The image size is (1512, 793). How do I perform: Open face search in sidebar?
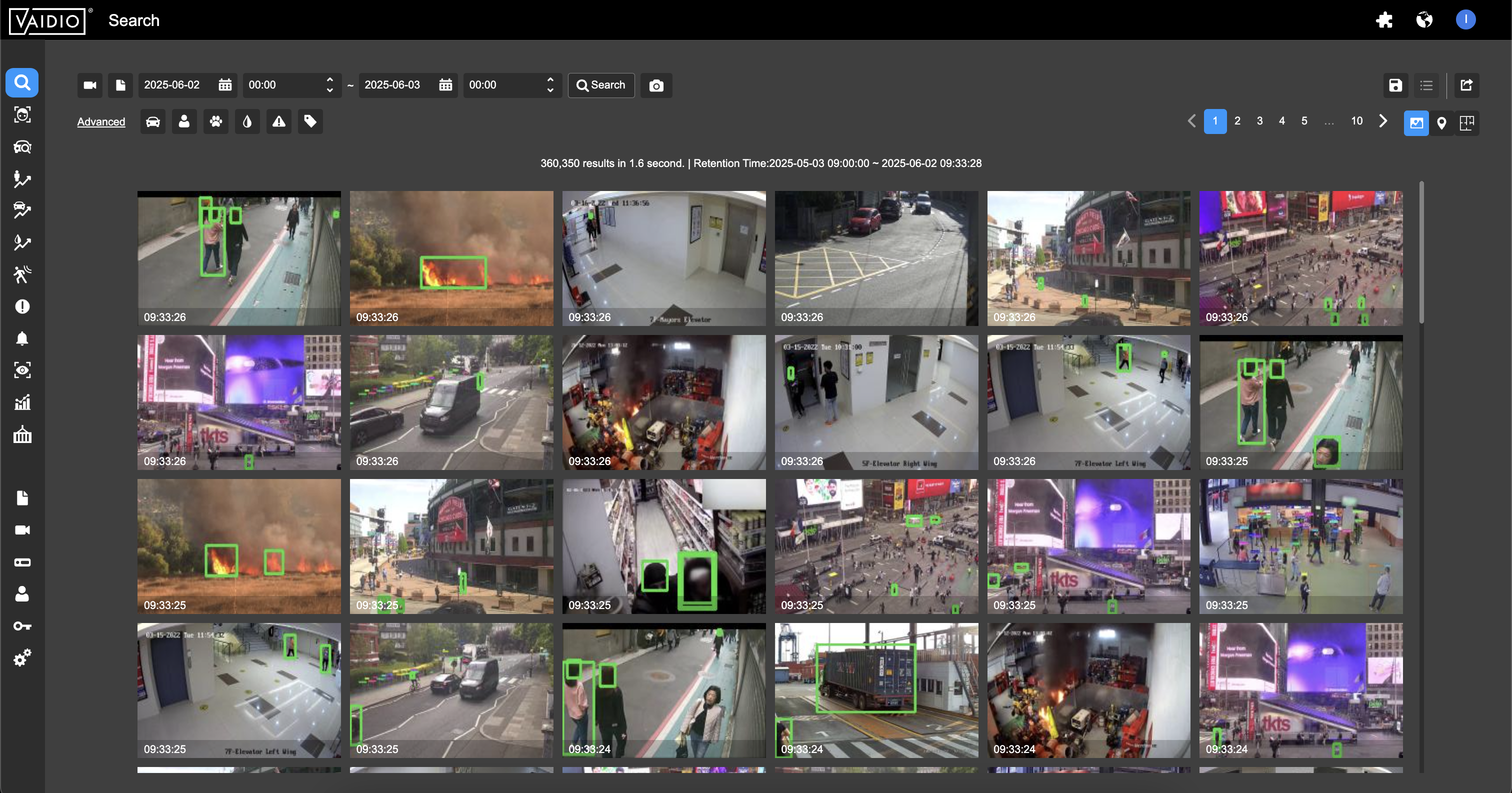point(22,114)
